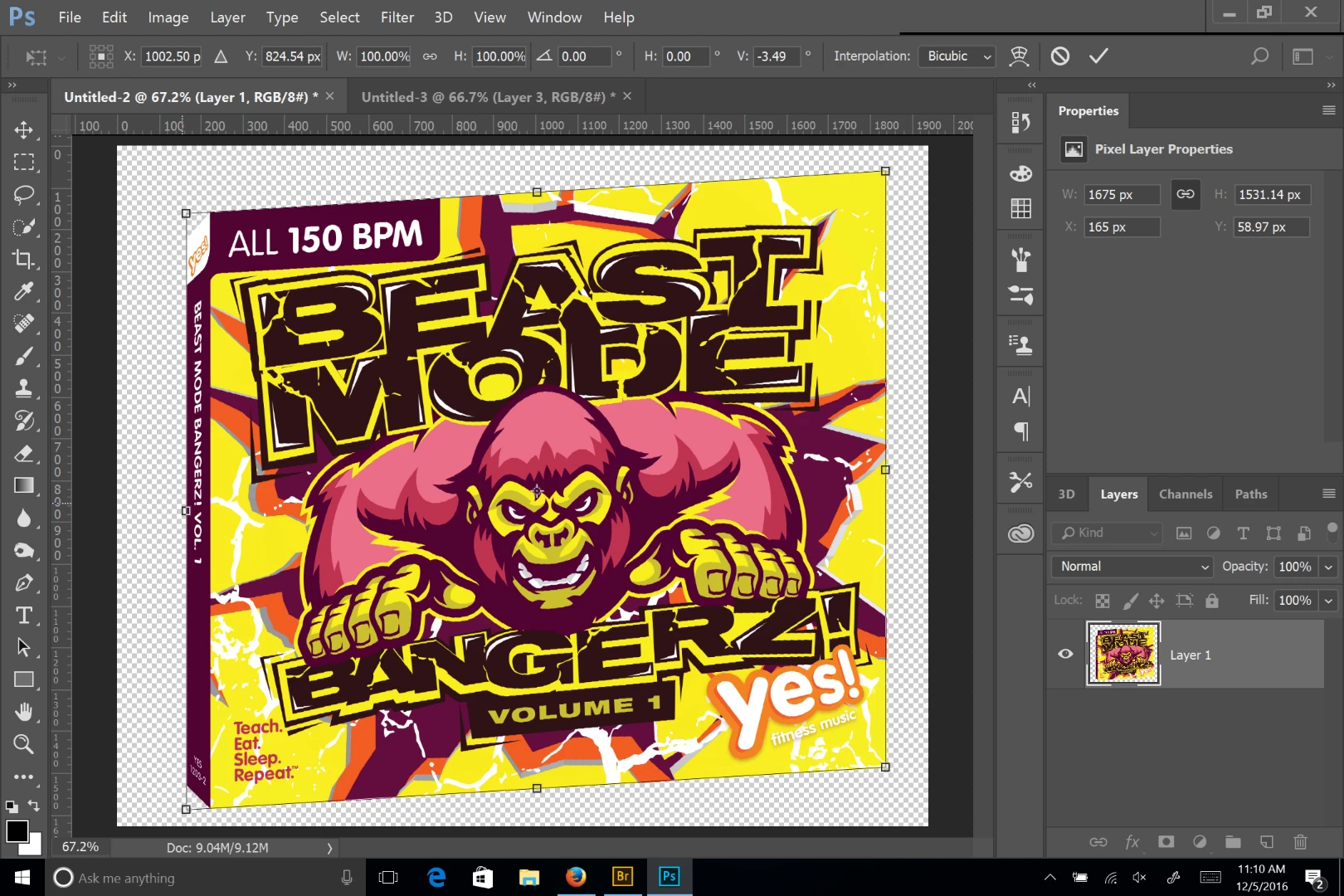The width and height of the screenshot is (1344, 896).
Task: Open the Paragraph panel icon
Action: [1020, 431]
